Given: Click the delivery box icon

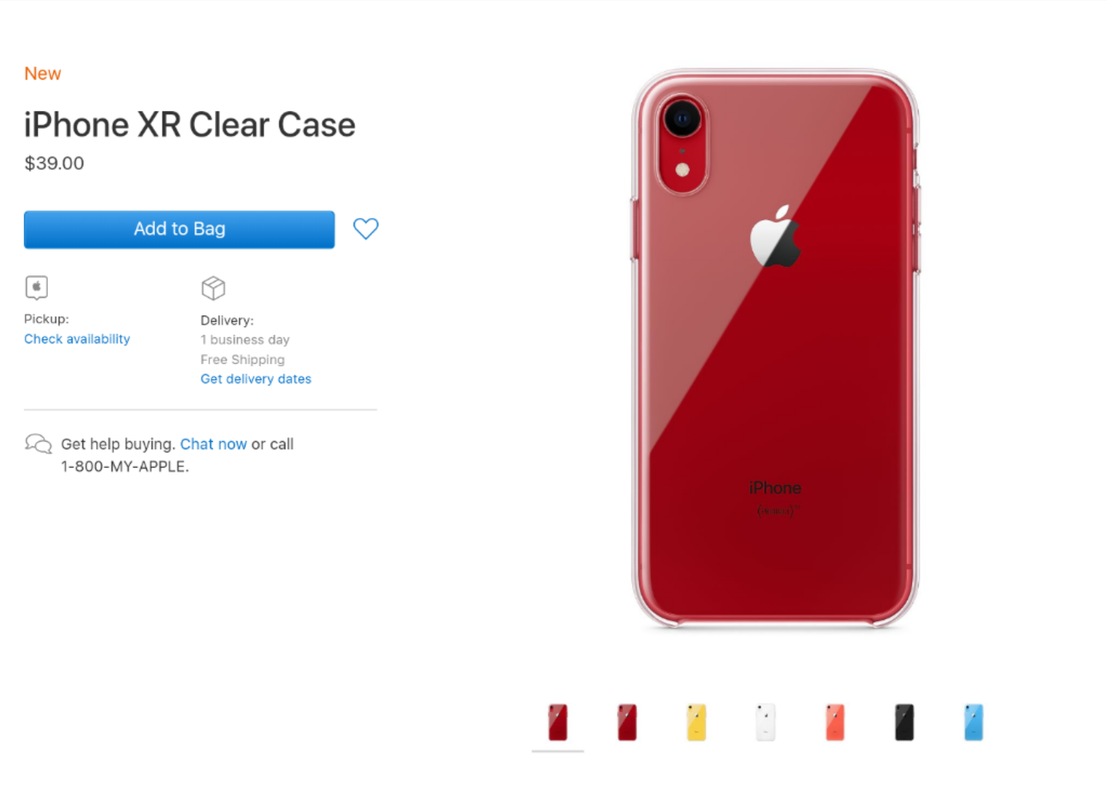Looking at the screenshot, I should coord(213,287).
